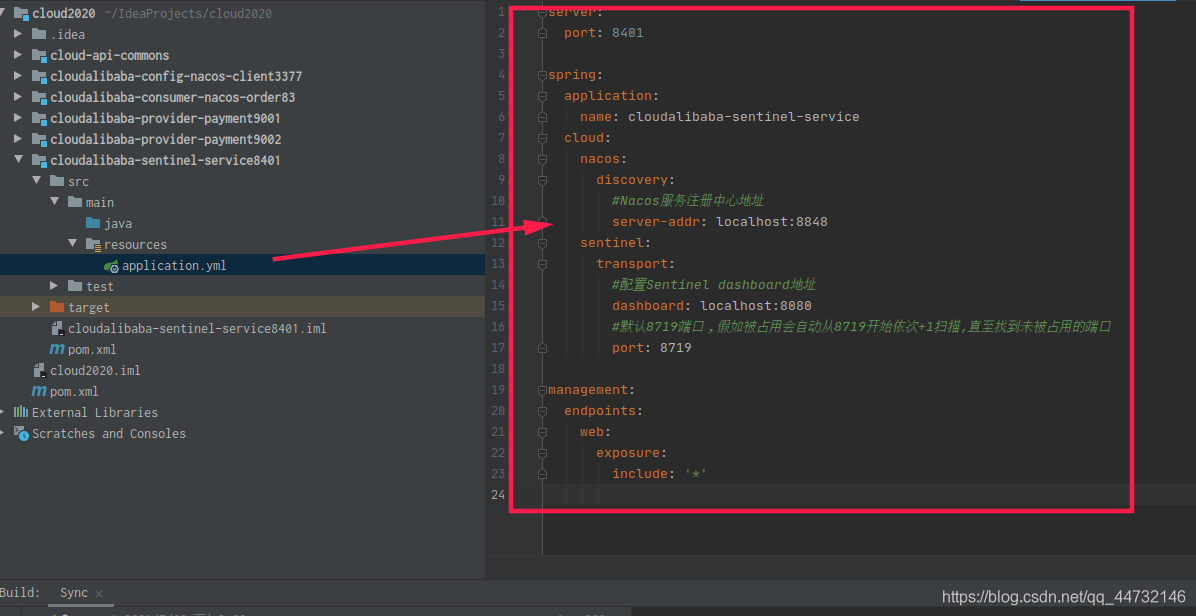The image size is (1196, 616).
Task: Expand cloudalibaba-consumer-nacos-order83 arrow
Action: pyautogui.click(x=18, y=98)
